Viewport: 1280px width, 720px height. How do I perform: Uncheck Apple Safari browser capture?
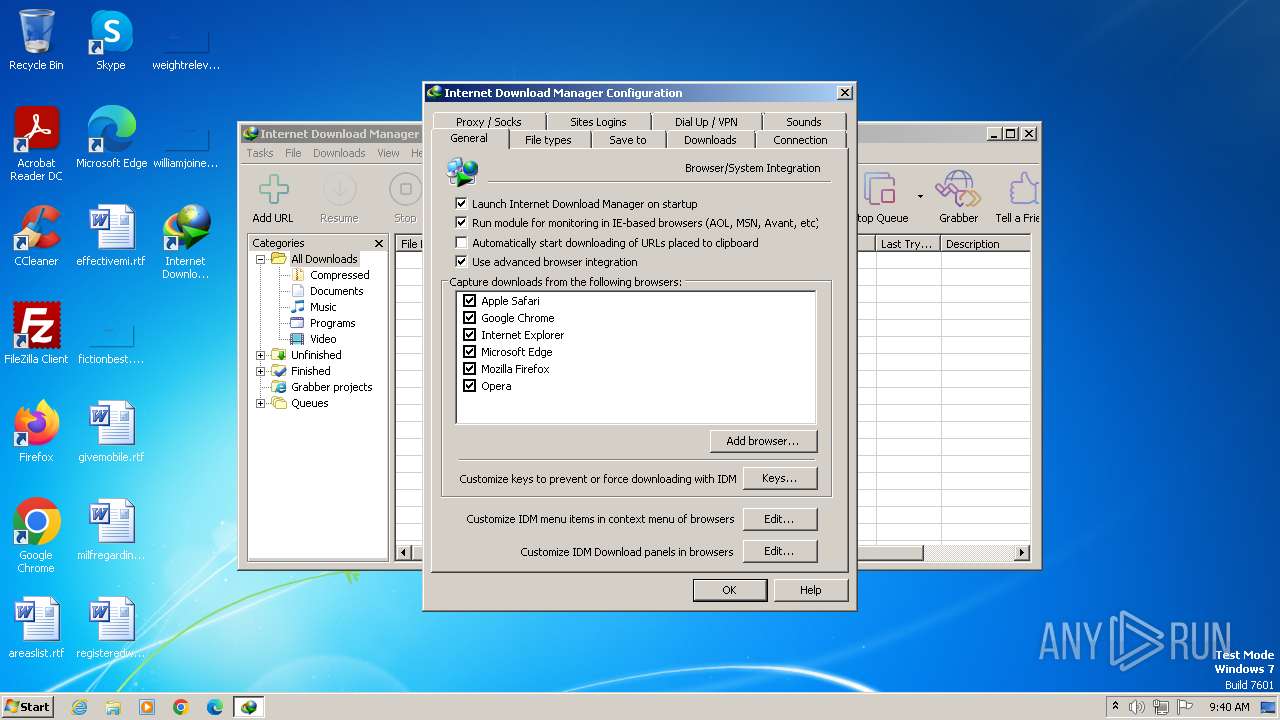point(469,301)
